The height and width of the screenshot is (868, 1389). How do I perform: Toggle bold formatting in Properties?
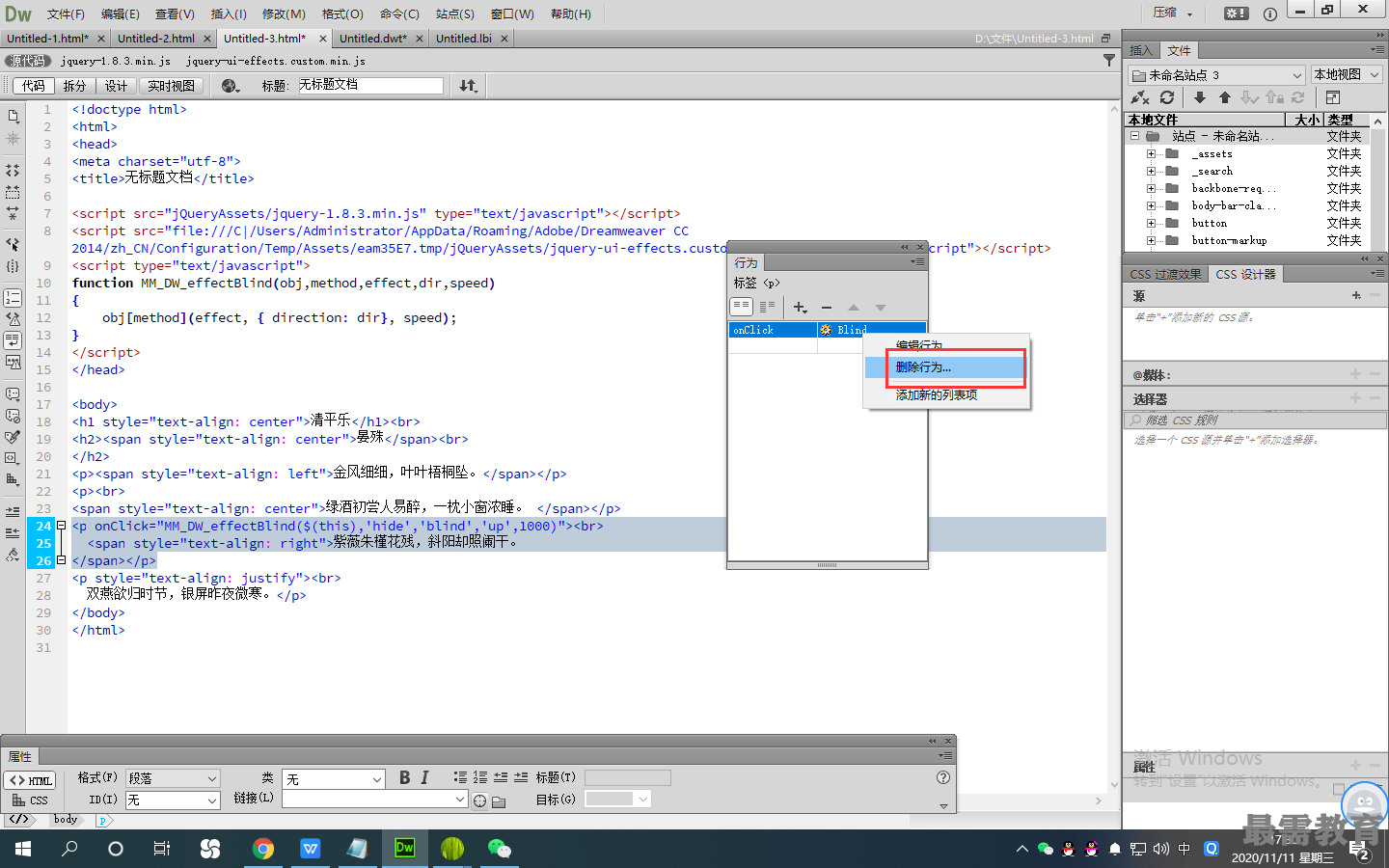404,777
